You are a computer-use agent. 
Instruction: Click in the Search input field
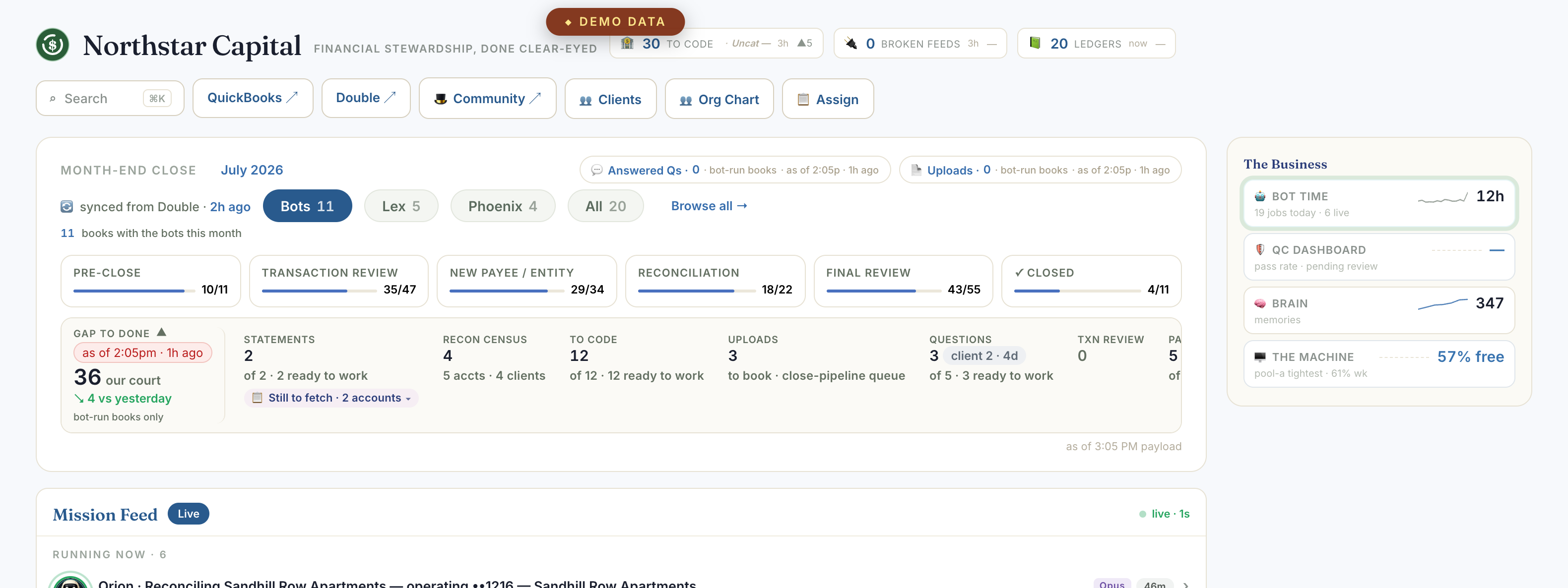click(110, 98)
